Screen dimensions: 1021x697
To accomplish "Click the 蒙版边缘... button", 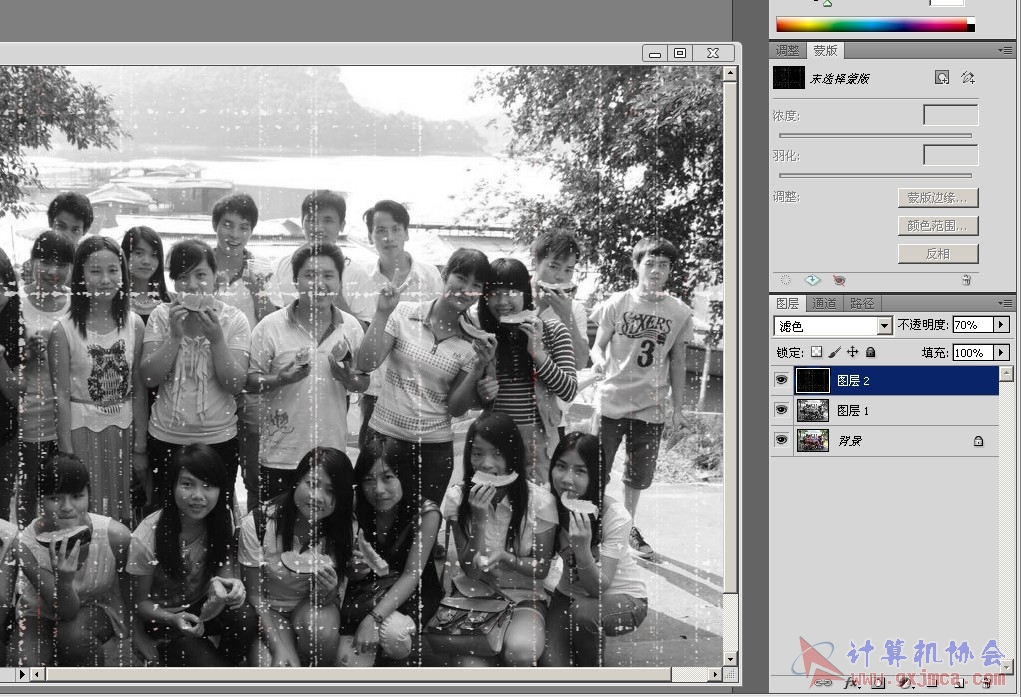I will tap(938, 197).
